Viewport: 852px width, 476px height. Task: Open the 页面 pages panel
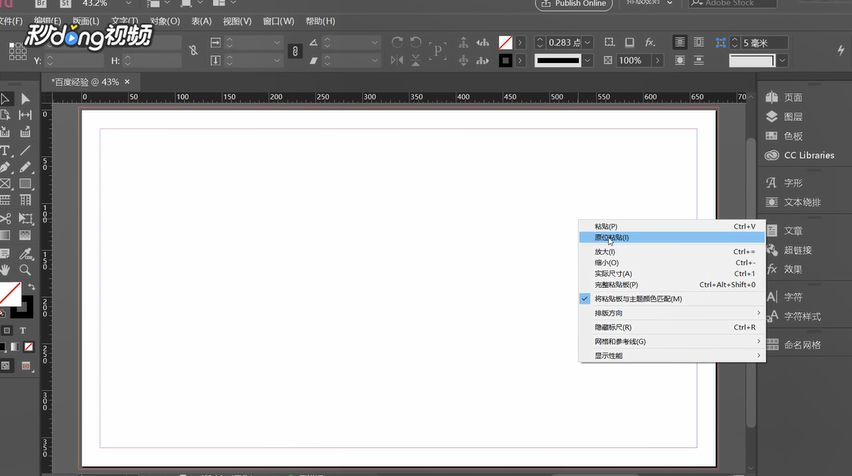pyautogui.click(x=786, y=97)
